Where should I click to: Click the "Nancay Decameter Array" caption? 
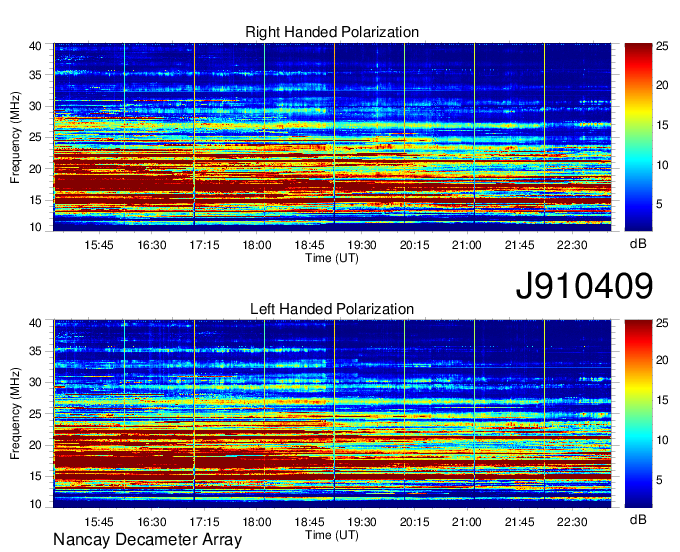pos(147,540)
